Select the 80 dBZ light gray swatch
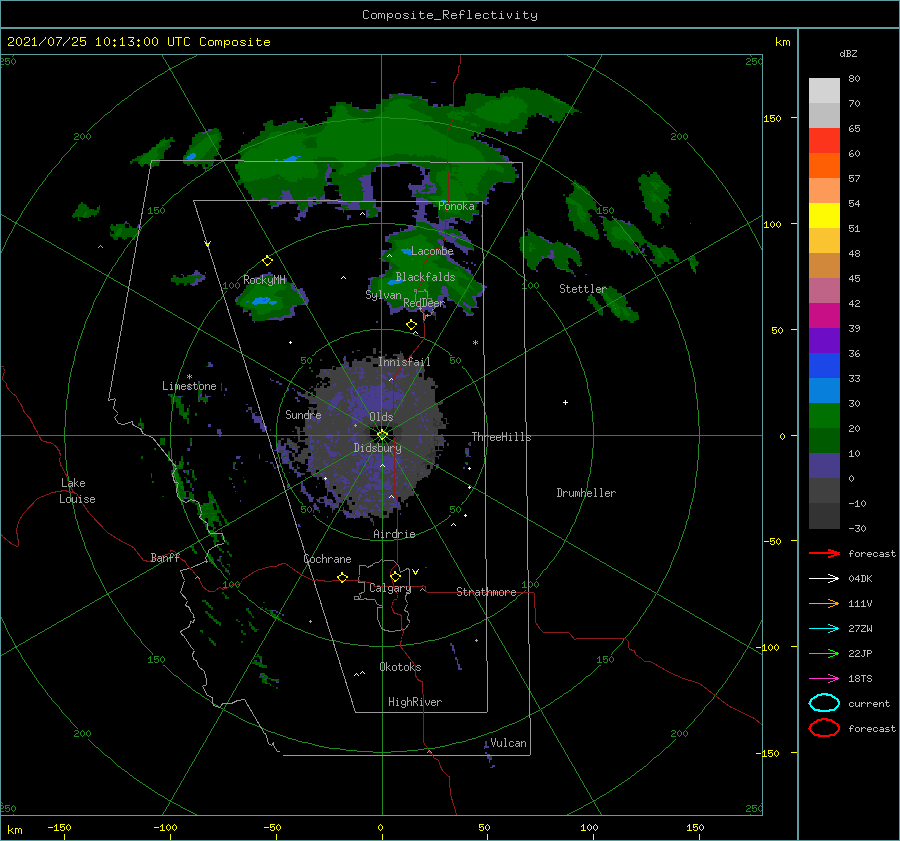 pyautogui.click(x=824, y=90)
